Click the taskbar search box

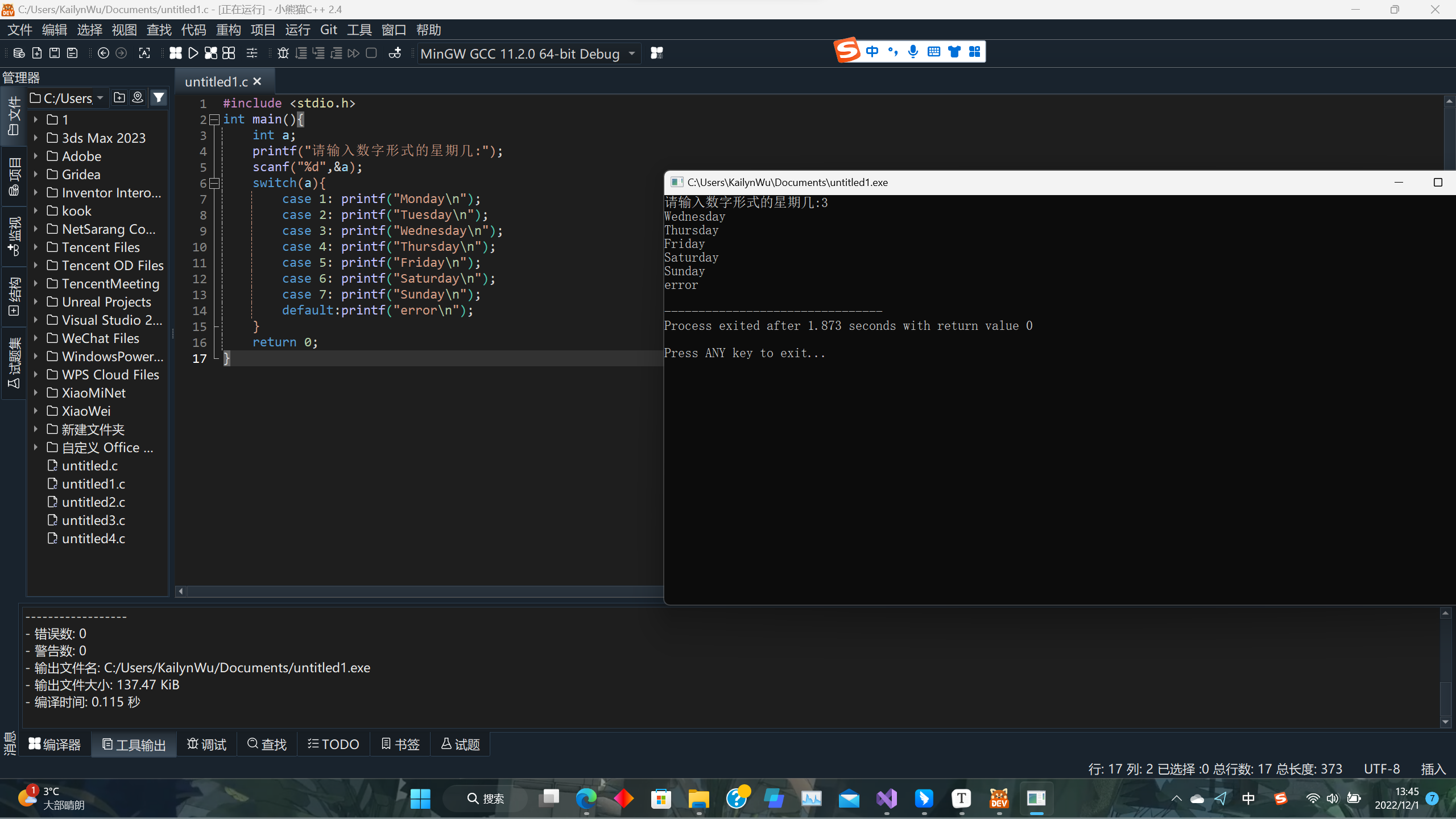pyautogui.click(x=486, y=799)
